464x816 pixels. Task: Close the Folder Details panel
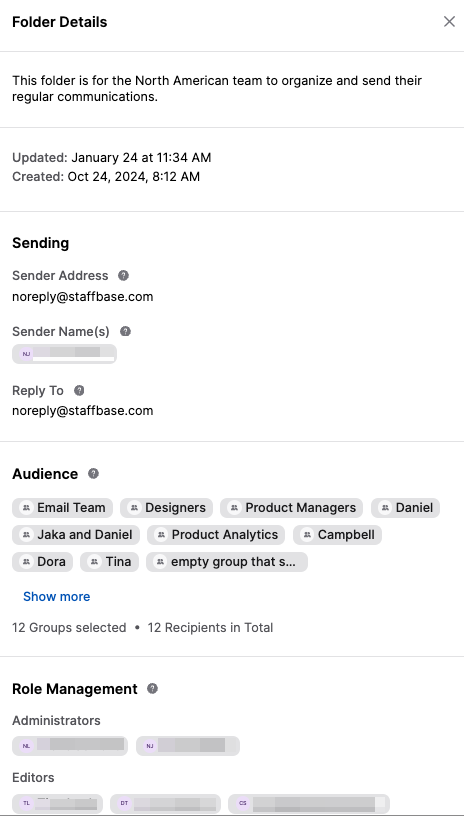(449, 21)
